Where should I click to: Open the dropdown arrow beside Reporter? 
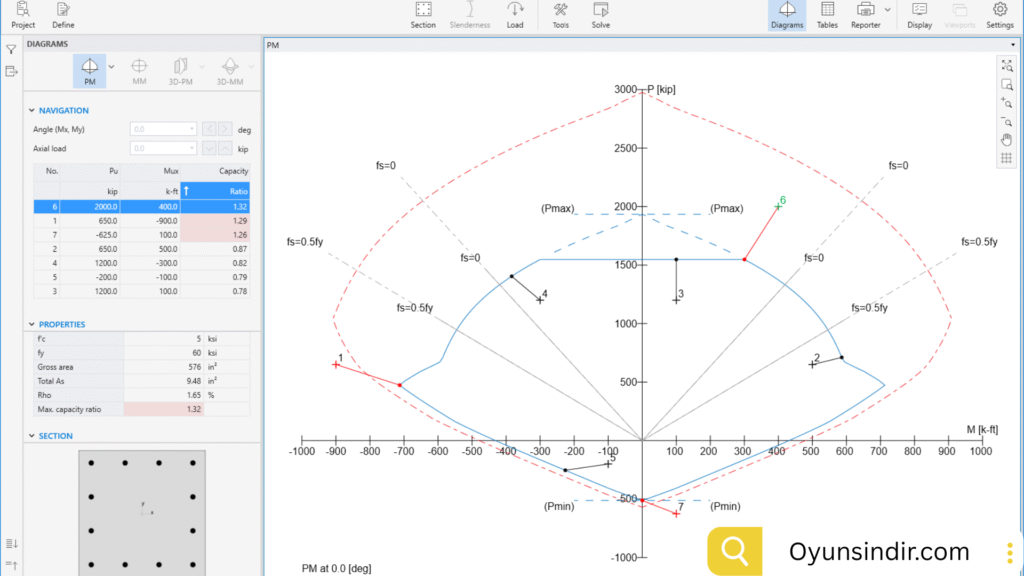(x=888, y=11)
